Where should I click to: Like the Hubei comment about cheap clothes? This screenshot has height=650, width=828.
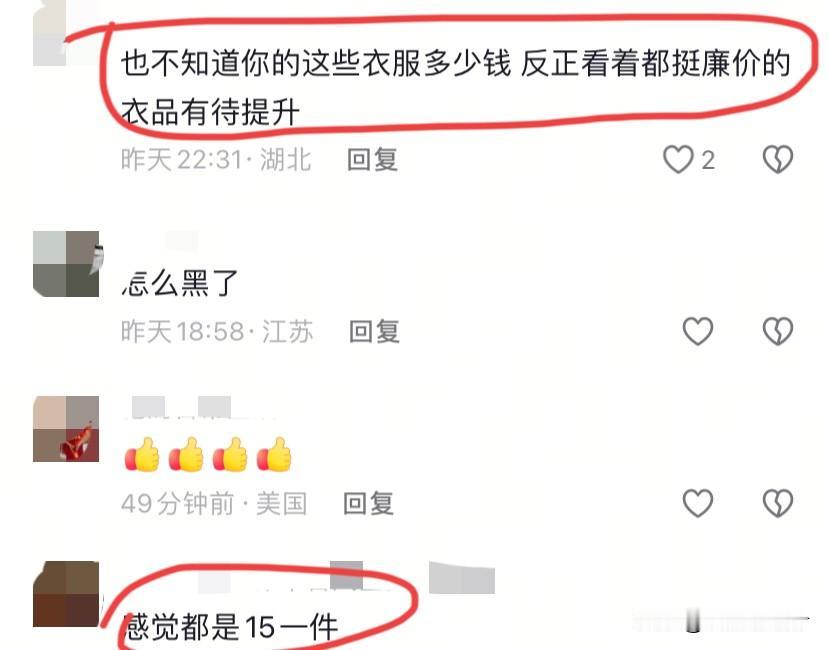pyautogui.click(x=678, y=159)
